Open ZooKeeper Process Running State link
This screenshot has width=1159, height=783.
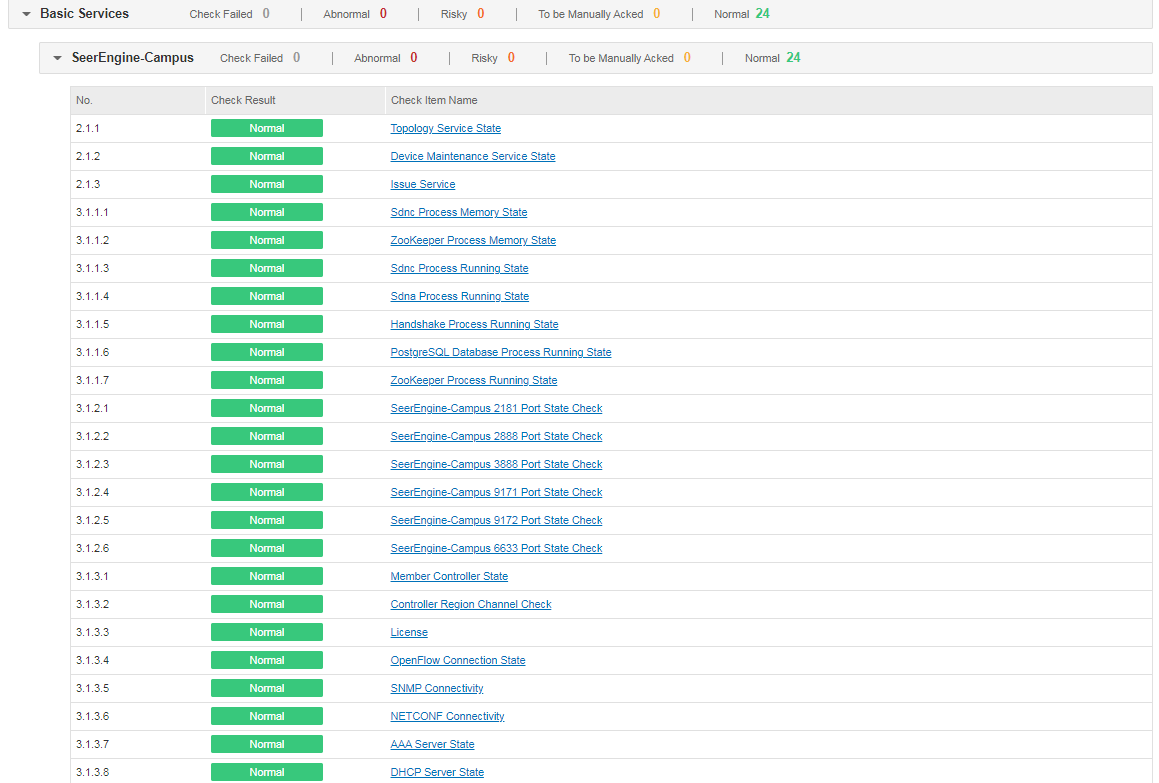coord(474,380)
